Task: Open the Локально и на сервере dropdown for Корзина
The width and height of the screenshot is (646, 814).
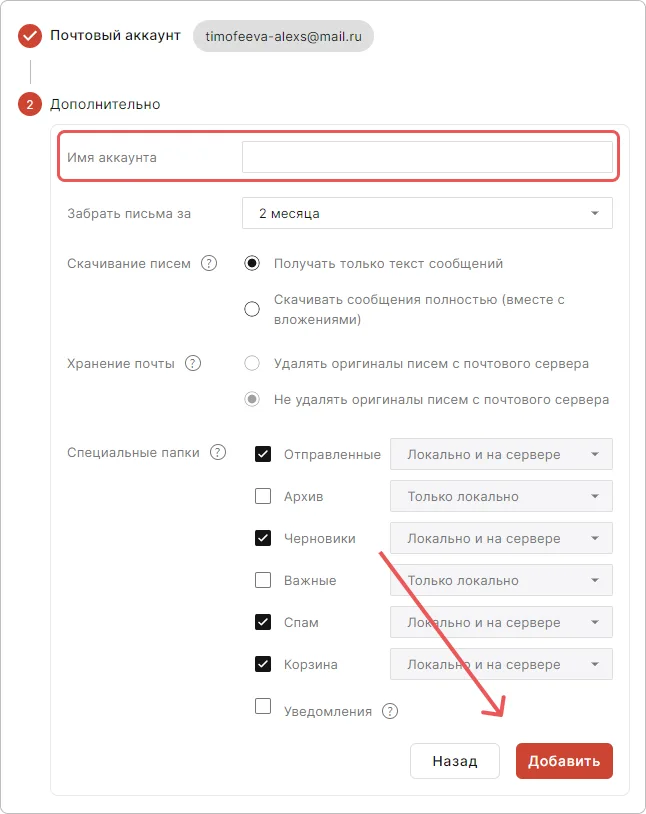Action: point(500,664)
